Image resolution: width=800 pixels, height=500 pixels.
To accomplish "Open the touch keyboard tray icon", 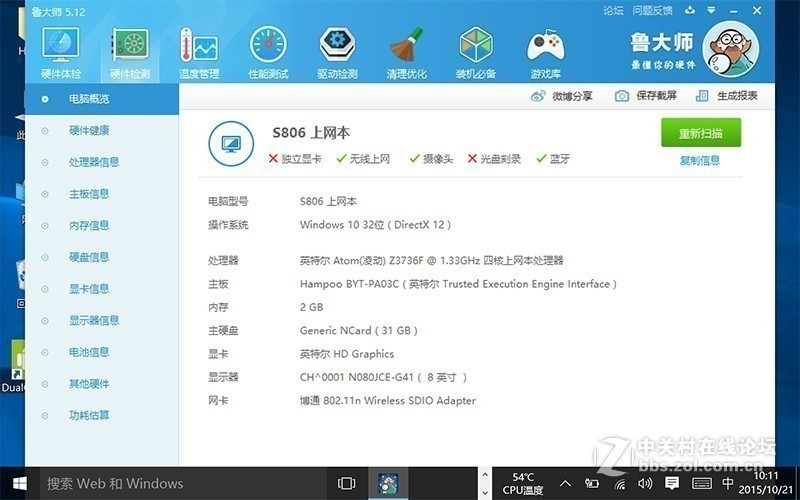I will (702, 483).
